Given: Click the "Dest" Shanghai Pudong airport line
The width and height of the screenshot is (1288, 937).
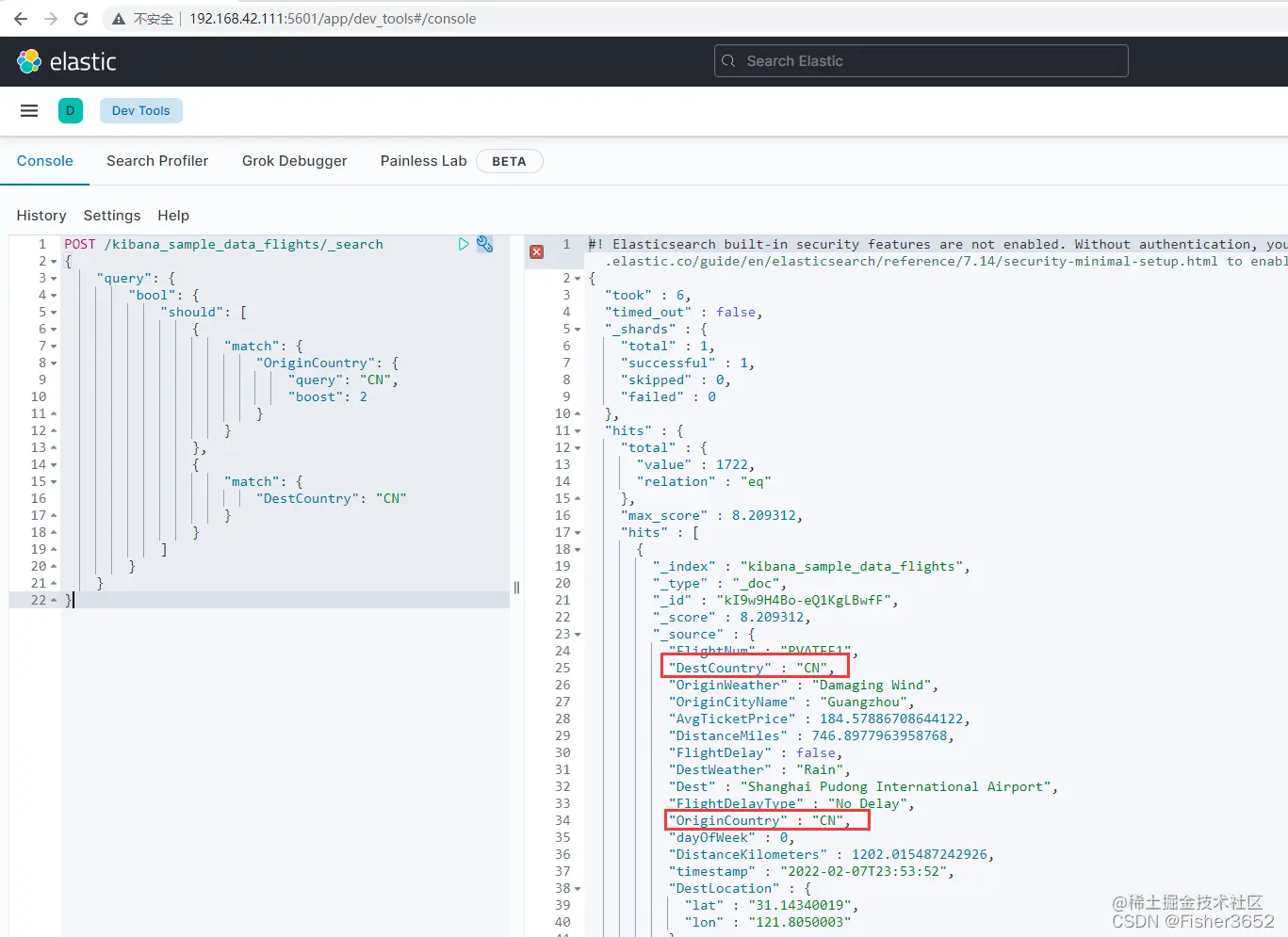Looking at the screenshot, I should [863, 787].
